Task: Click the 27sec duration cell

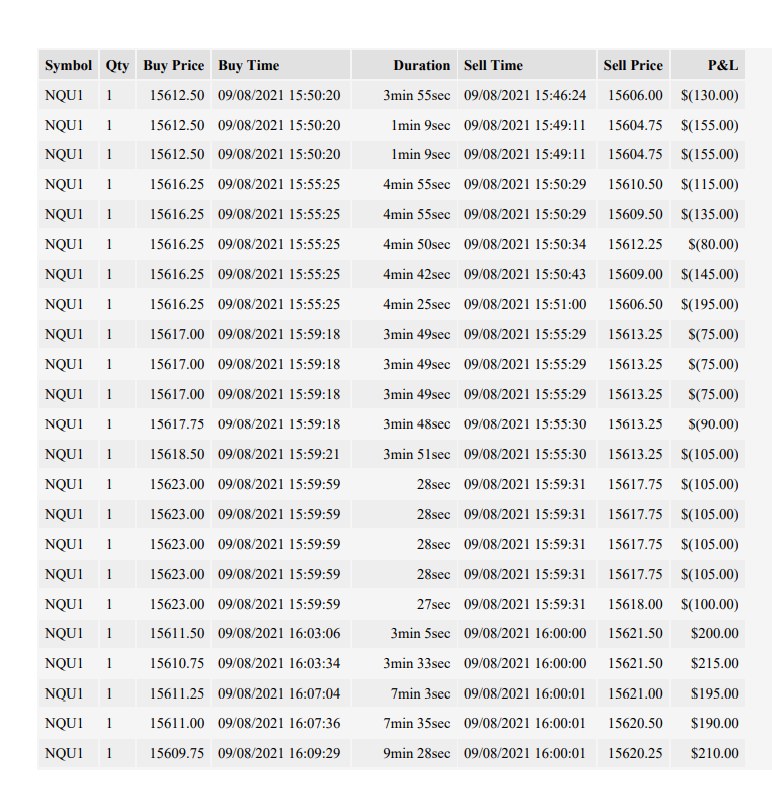Action: click(x=433, y=604)
